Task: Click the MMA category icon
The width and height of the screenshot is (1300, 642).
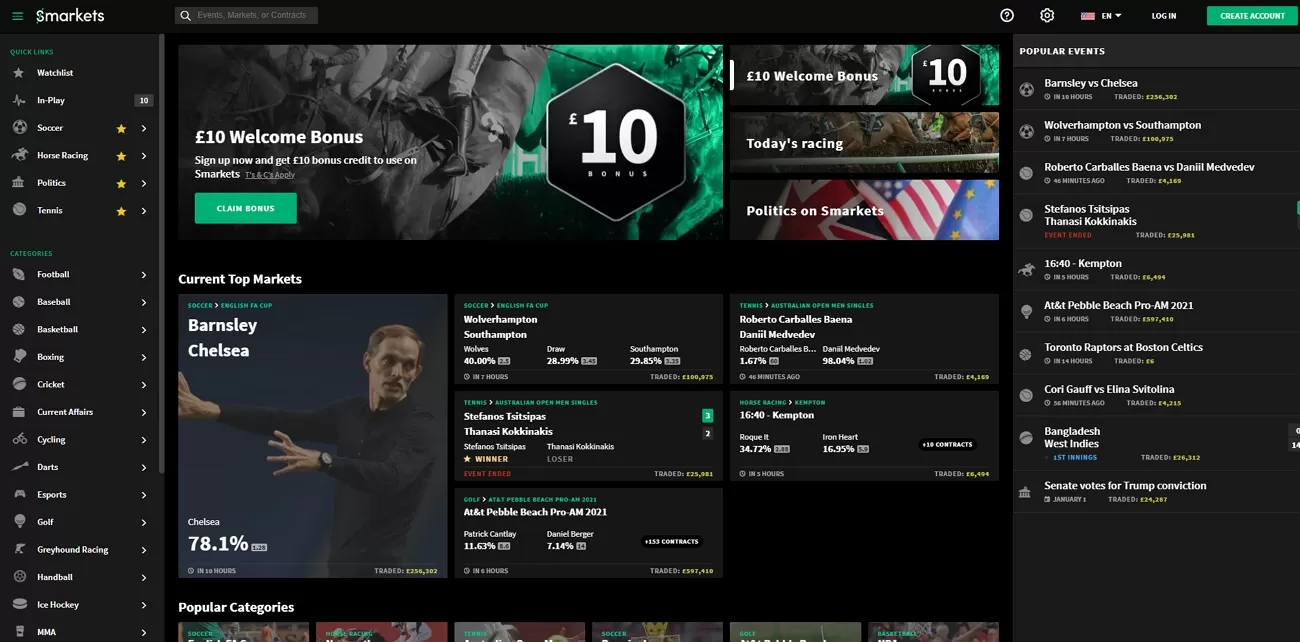Action: (19, 632)
